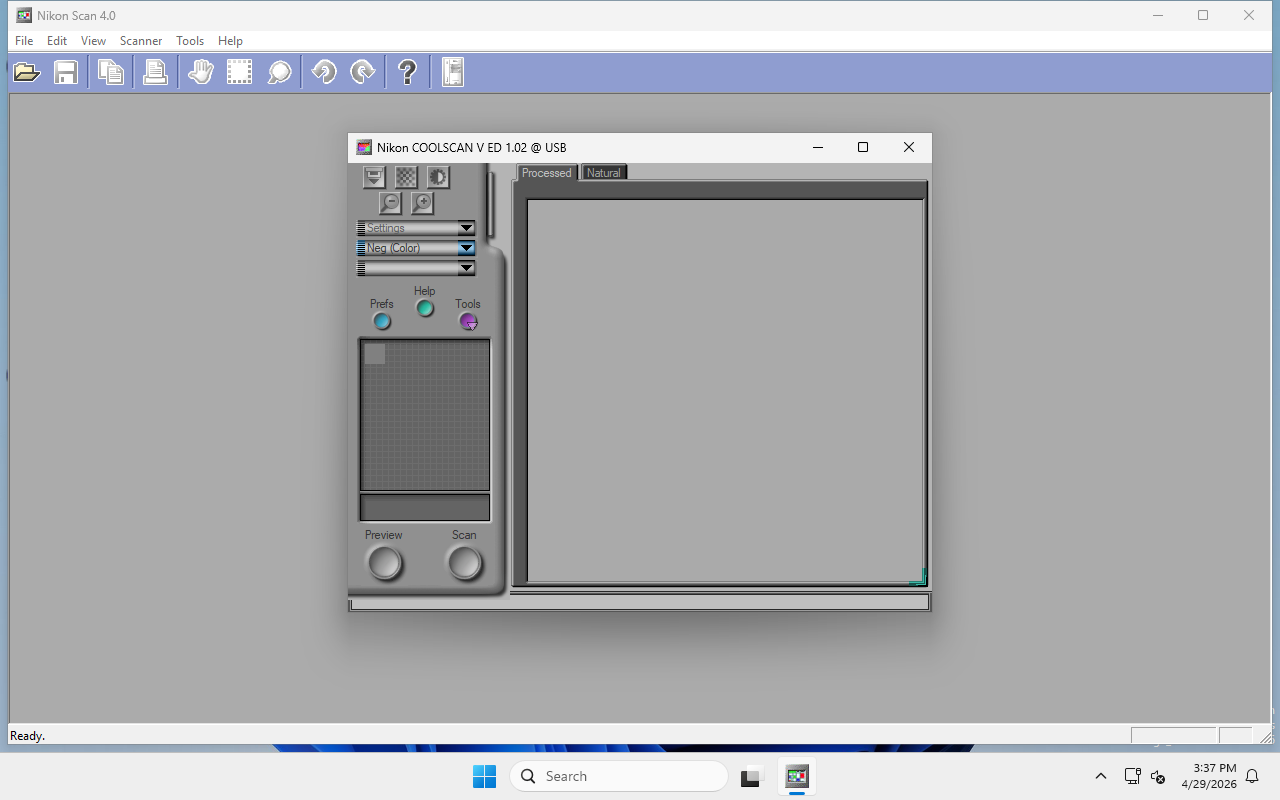
Task: Click the Task View taskbar icon
Action: [752, 776]
